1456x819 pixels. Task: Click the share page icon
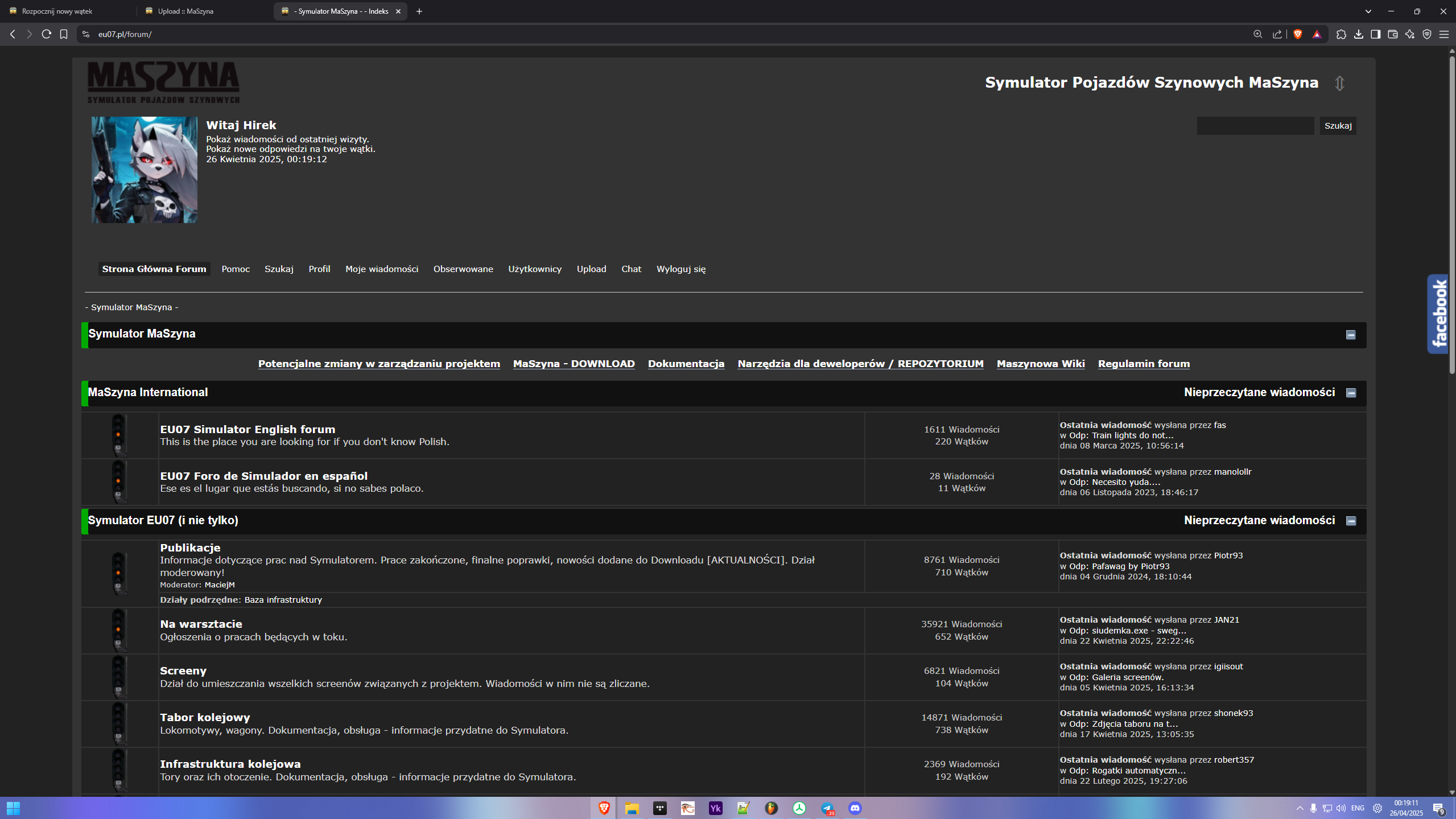tap(1277, 34)
